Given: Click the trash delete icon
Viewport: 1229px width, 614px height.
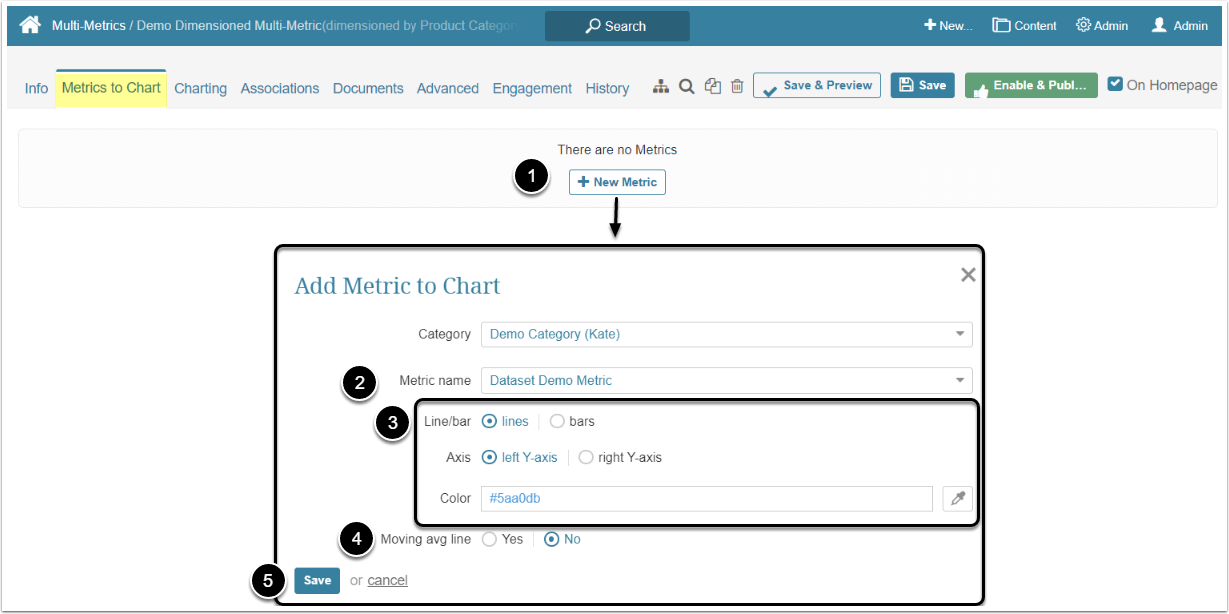Looking at the screenshot, I should (737, 87).
